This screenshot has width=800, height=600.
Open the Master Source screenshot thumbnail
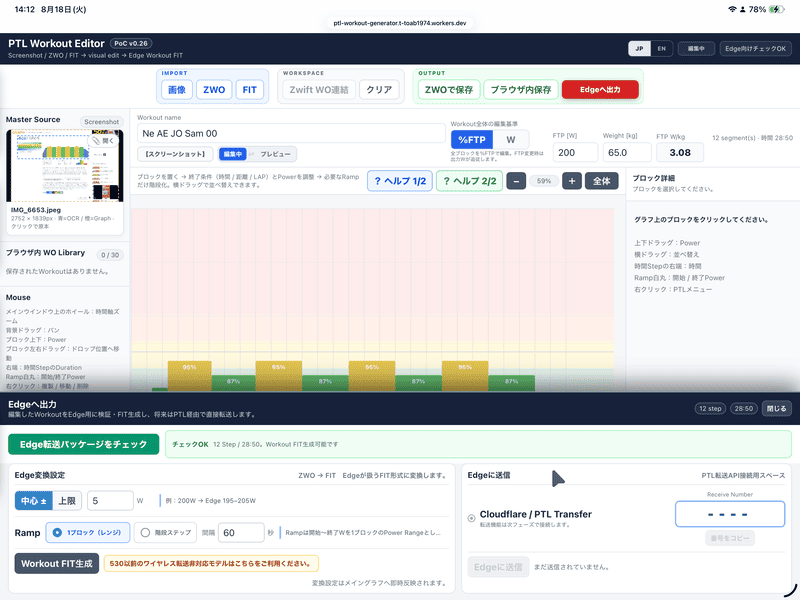pos(64,166)
